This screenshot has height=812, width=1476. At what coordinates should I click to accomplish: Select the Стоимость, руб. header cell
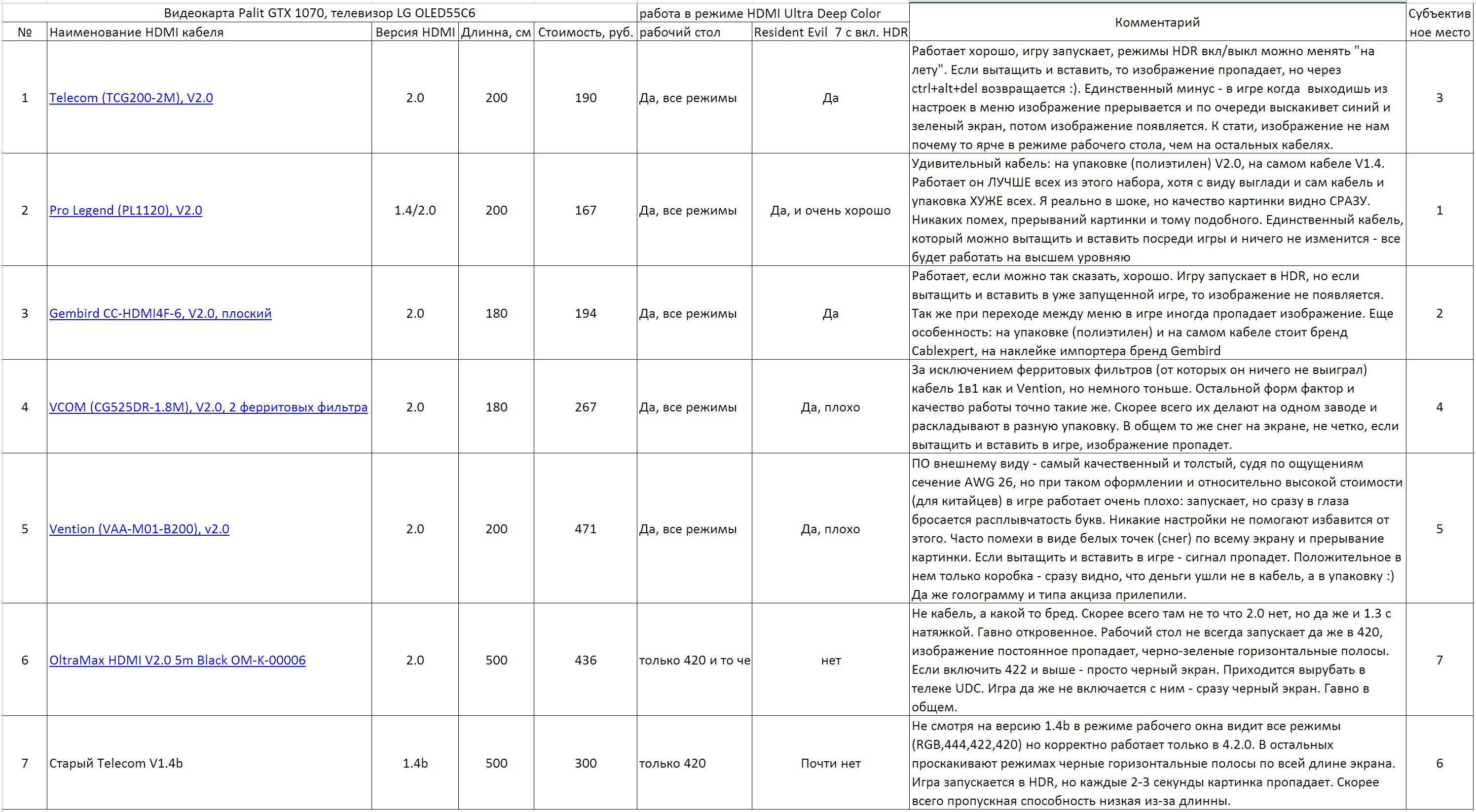point(585,33)
